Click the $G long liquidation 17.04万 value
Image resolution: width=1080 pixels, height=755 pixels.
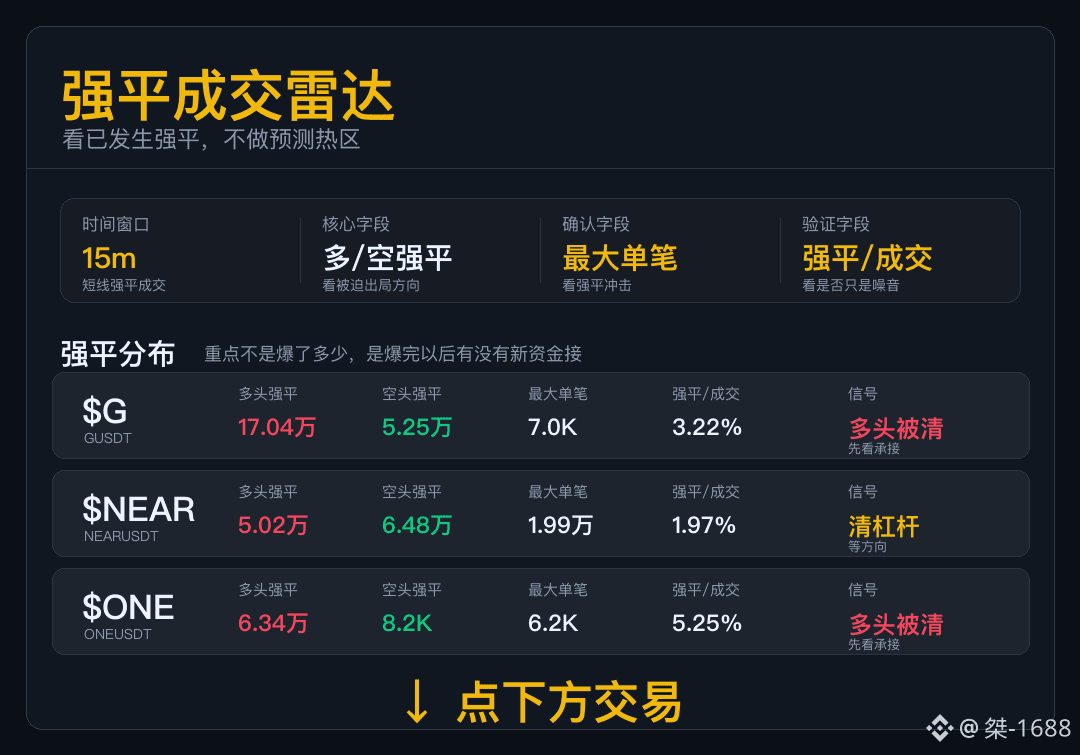[277, 427]
